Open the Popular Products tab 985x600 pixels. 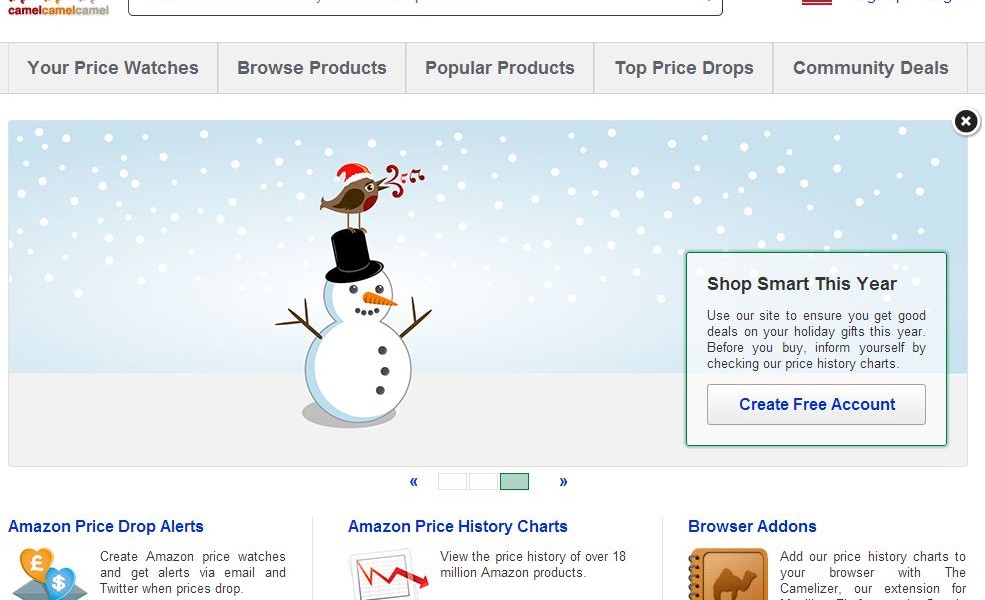pos(499,68)
